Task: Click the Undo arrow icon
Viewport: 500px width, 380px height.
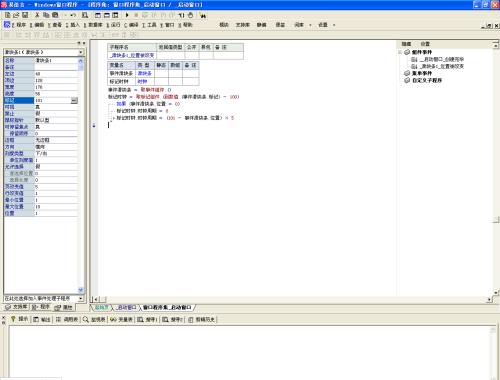Action: point(73,15)
